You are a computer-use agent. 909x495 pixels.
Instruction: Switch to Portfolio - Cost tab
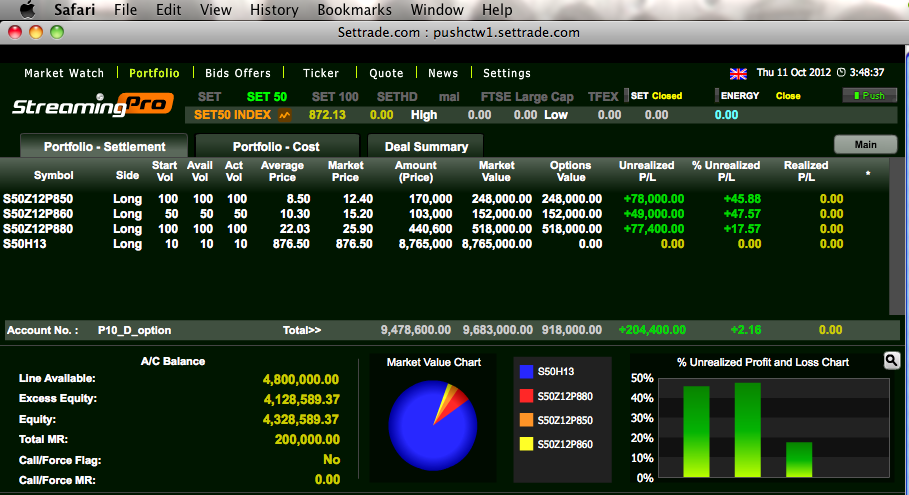(277, 146)
